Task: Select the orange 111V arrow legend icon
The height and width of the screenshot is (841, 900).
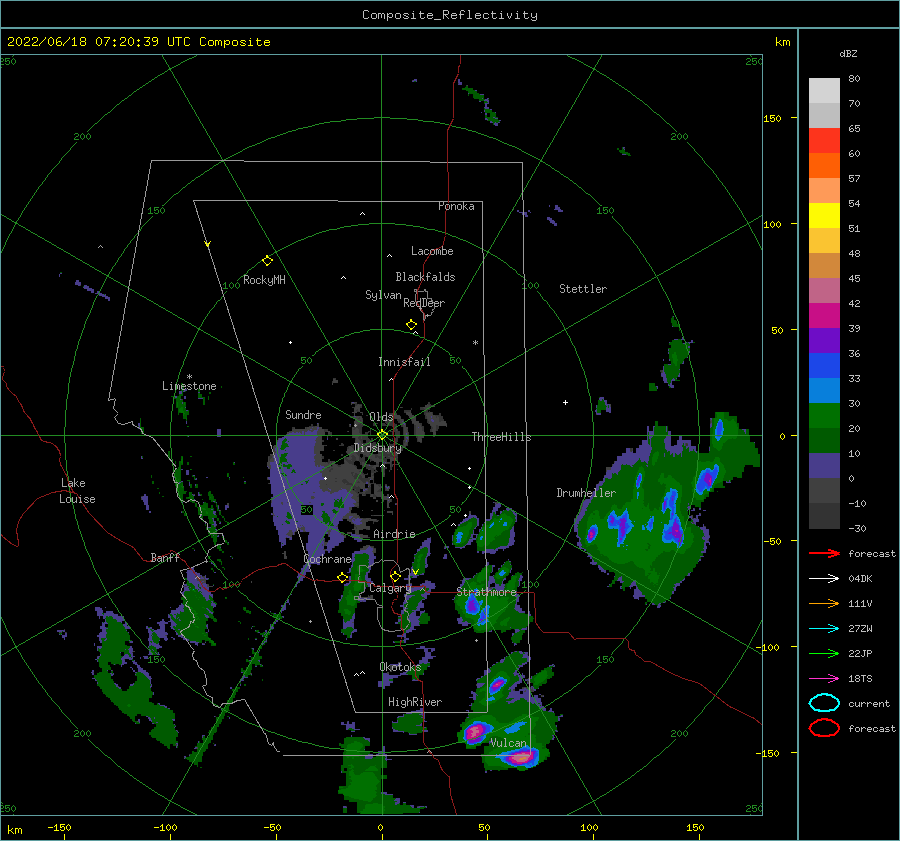Action: coord(824,603)
